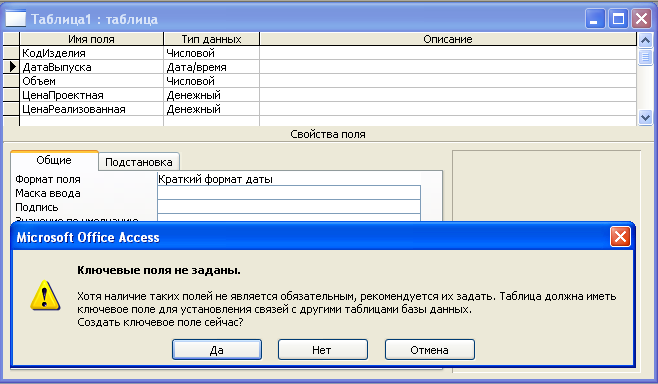Close the Таблица1 table window
Screen dimensions: 658x384
pyautogui.click(x=642, y=19)
